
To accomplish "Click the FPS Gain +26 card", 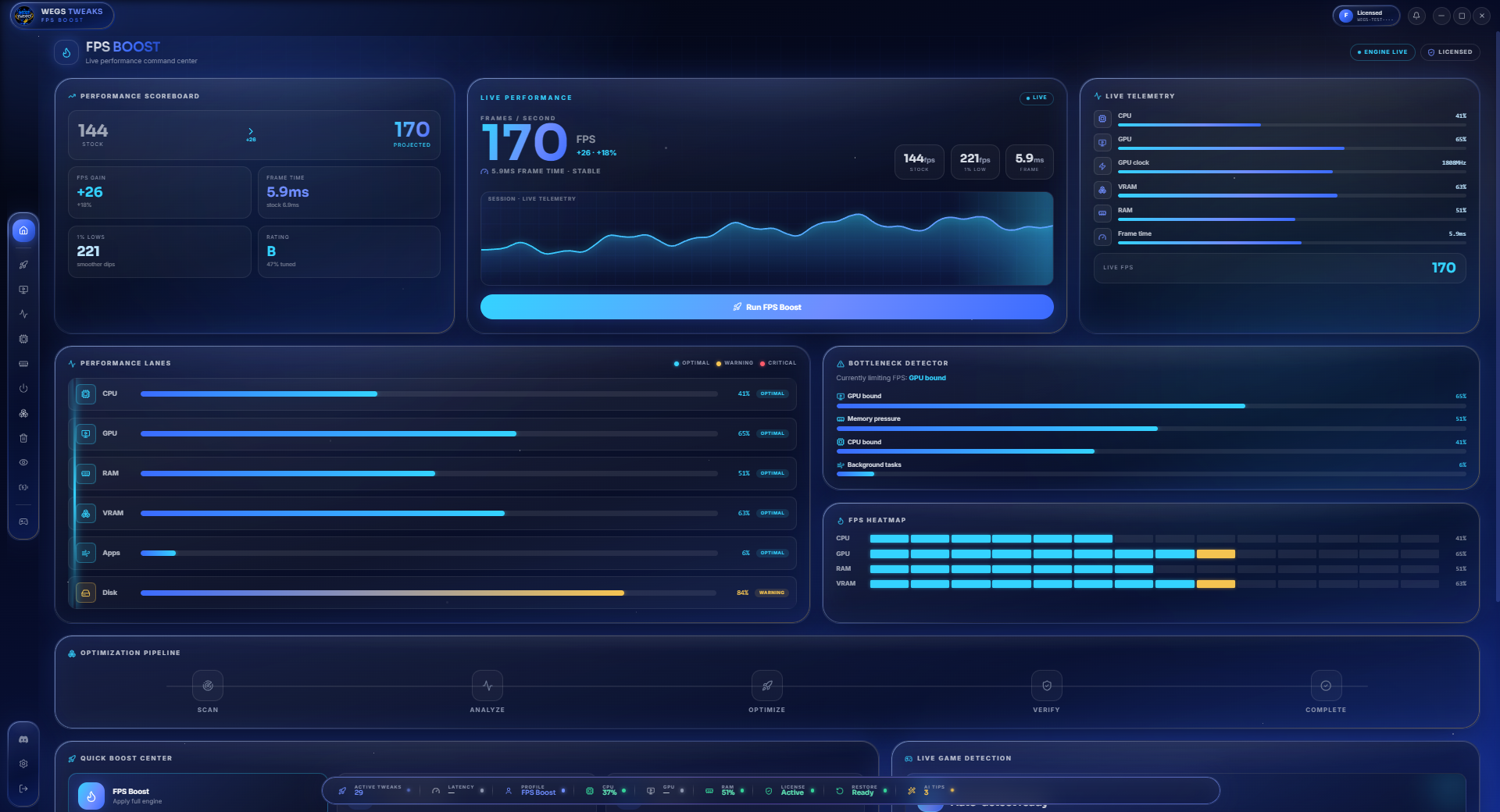I will coord(159,192).
